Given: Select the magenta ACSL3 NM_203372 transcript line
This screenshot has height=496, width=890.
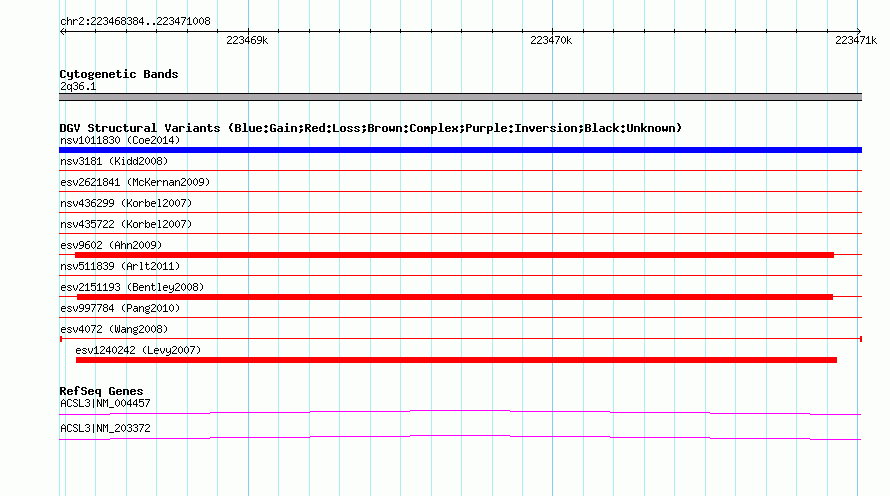Looking at the screenshot, I should pos(460,437).
